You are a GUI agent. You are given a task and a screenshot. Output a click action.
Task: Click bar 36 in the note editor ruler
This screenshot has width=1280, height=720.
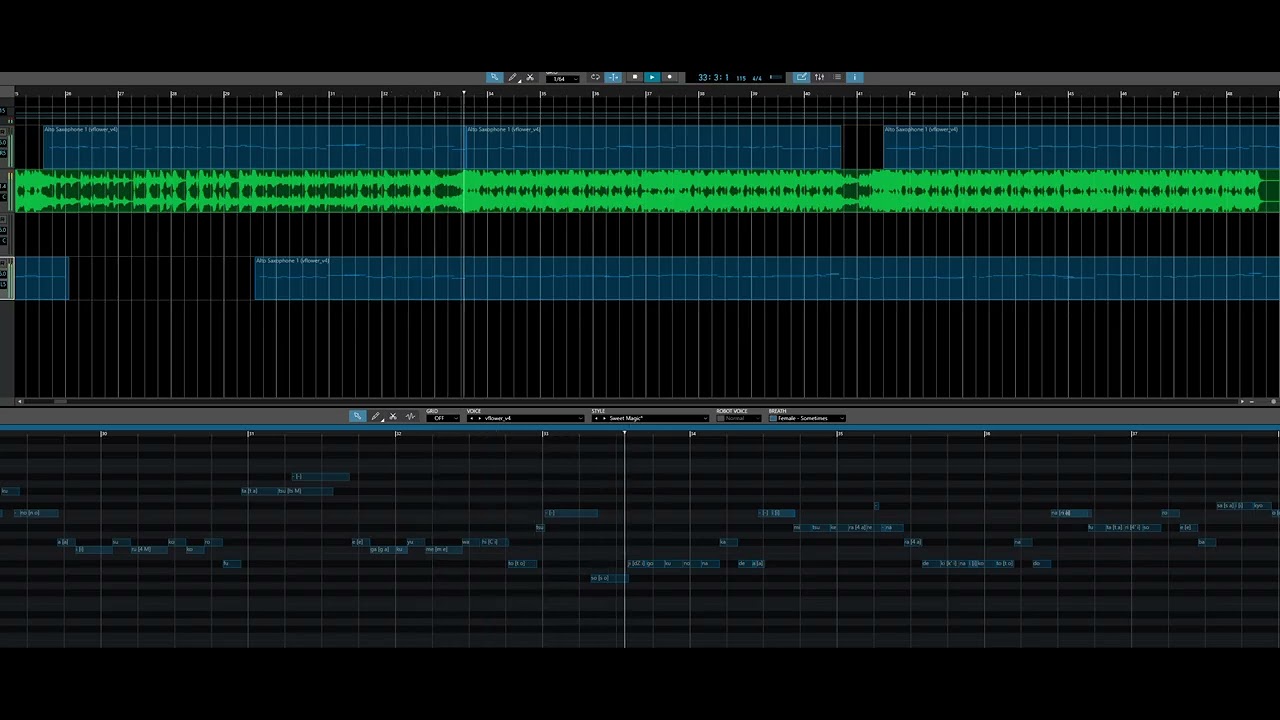(987, 434)
